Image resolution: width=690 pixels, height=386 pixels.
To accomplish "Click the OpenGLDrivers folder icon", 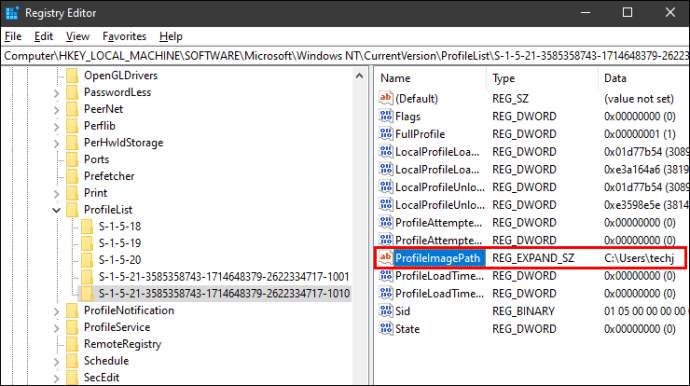I will coord(72,75).
